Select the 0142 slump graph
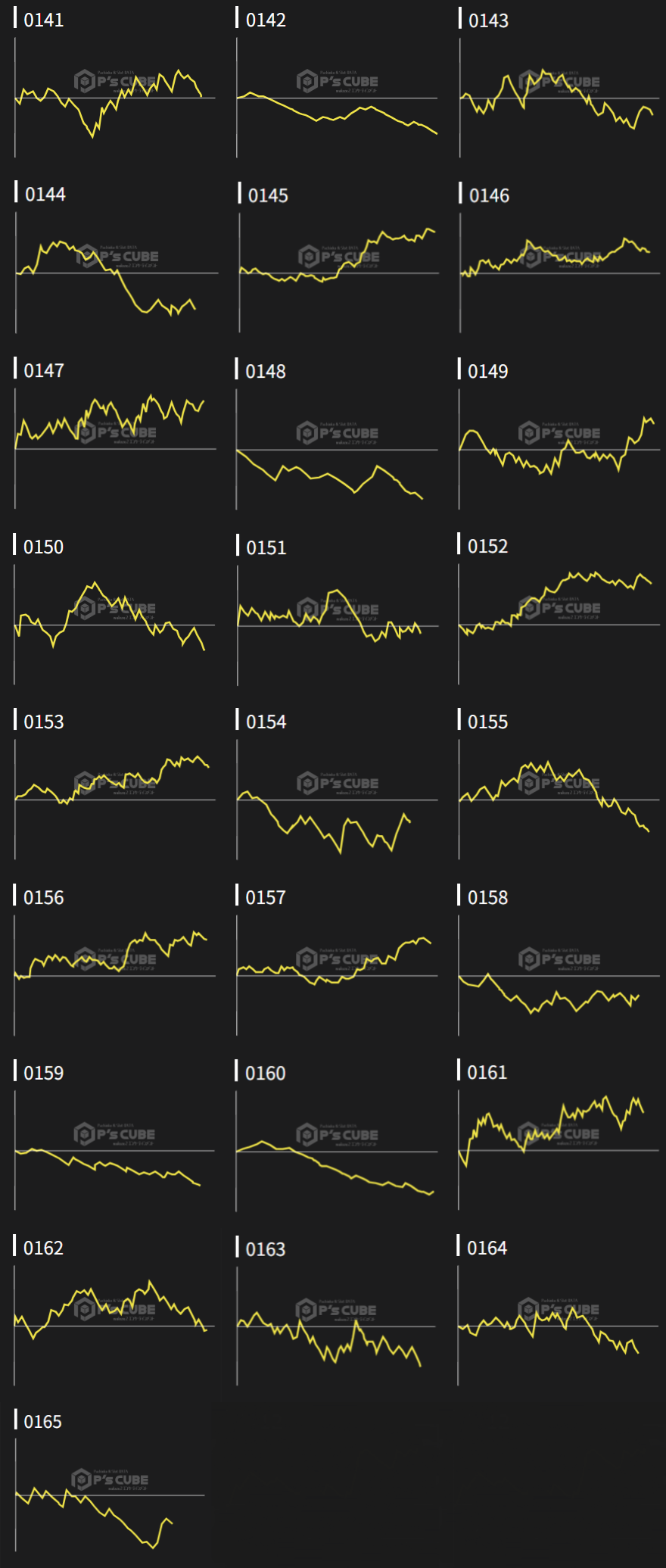666x1568 pixels. click(337, 98)
